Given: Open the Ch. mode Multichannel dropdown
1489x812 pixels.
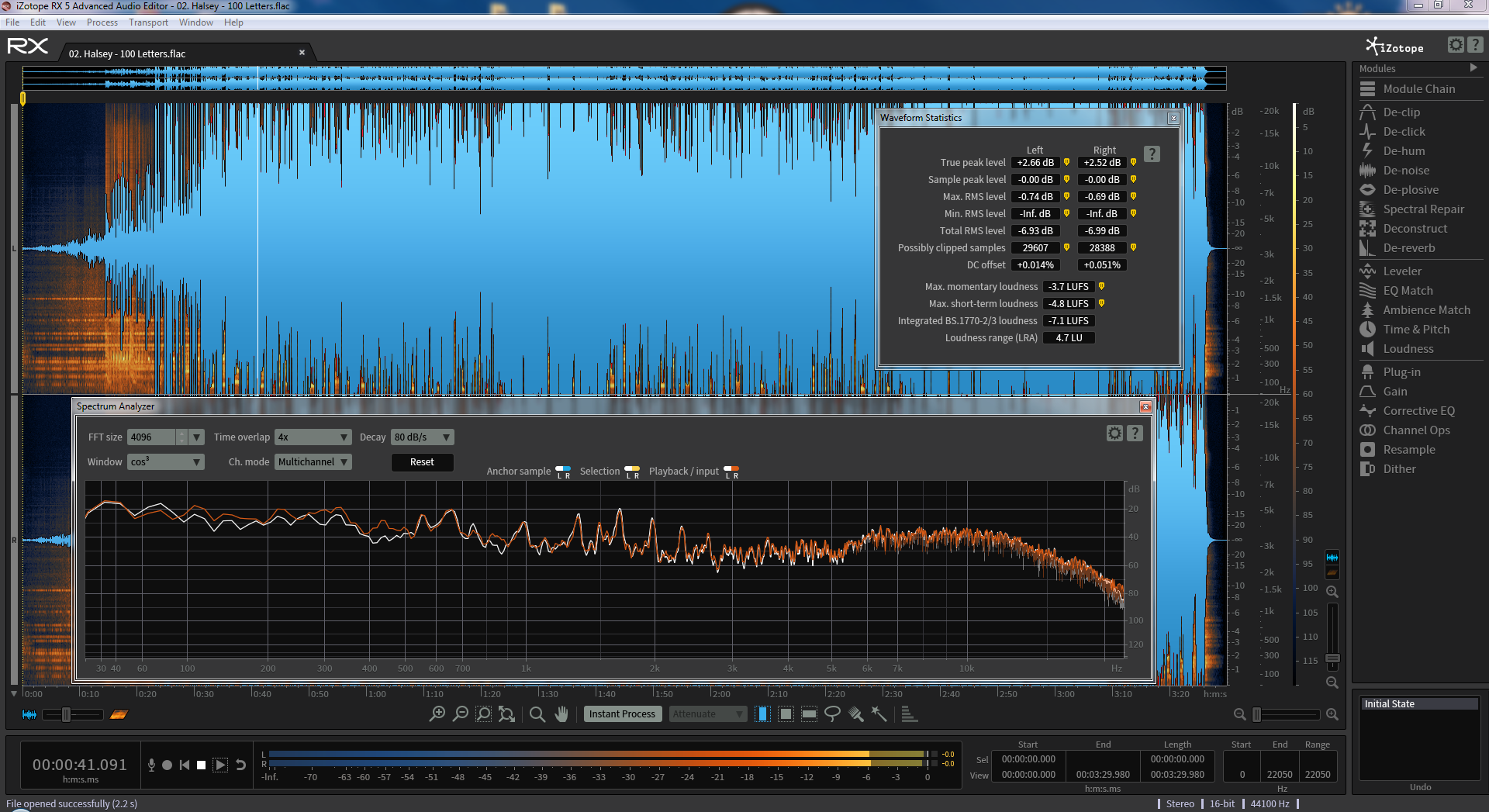Looking at the screenshot, I should point(313,462).
